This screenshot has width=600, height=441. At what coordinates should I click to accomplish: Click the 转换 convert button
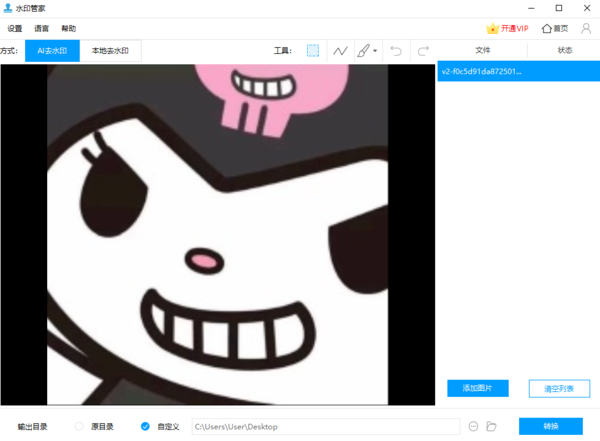(551, 426)
